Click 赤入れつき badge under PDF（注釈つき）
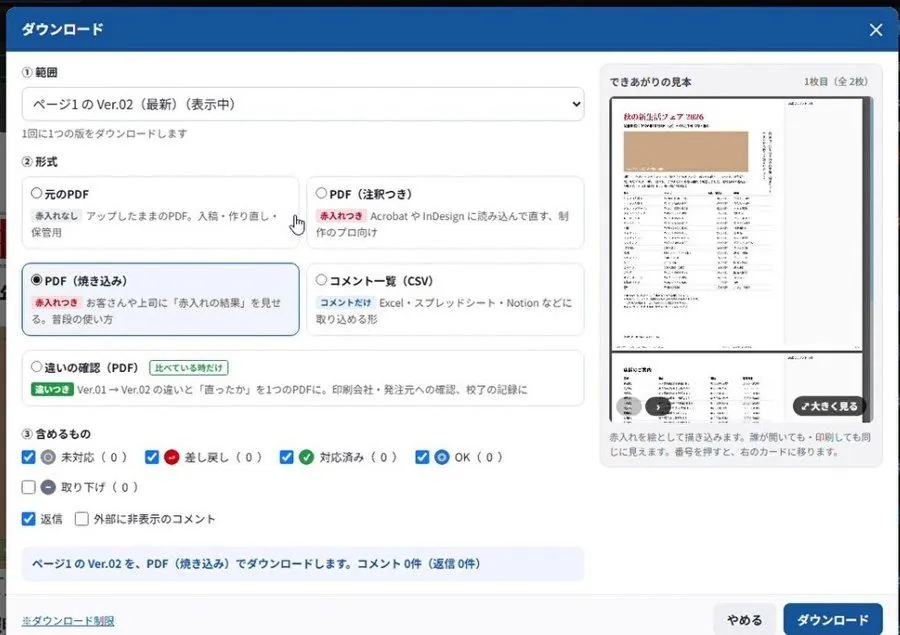The width and height of the screenshot is (900, 635). 341,216
